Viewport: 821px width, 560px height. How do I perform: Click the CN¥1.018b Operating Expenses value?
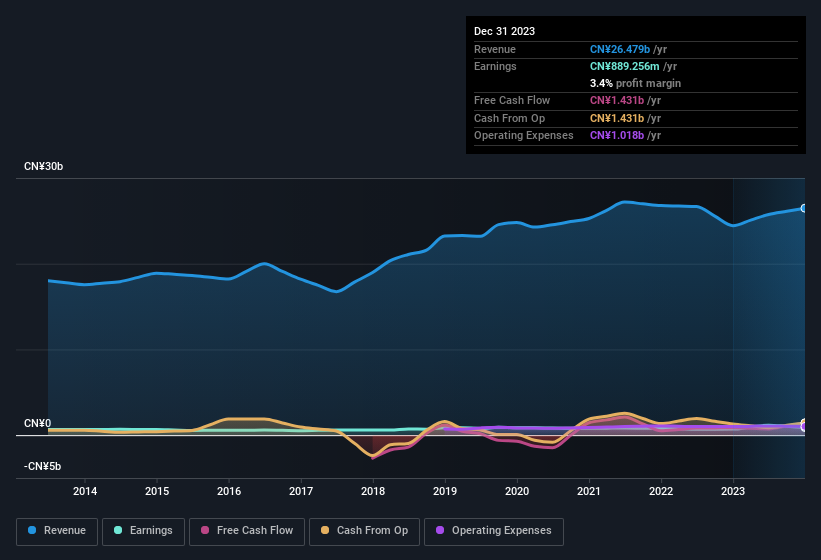coord(617,135)
